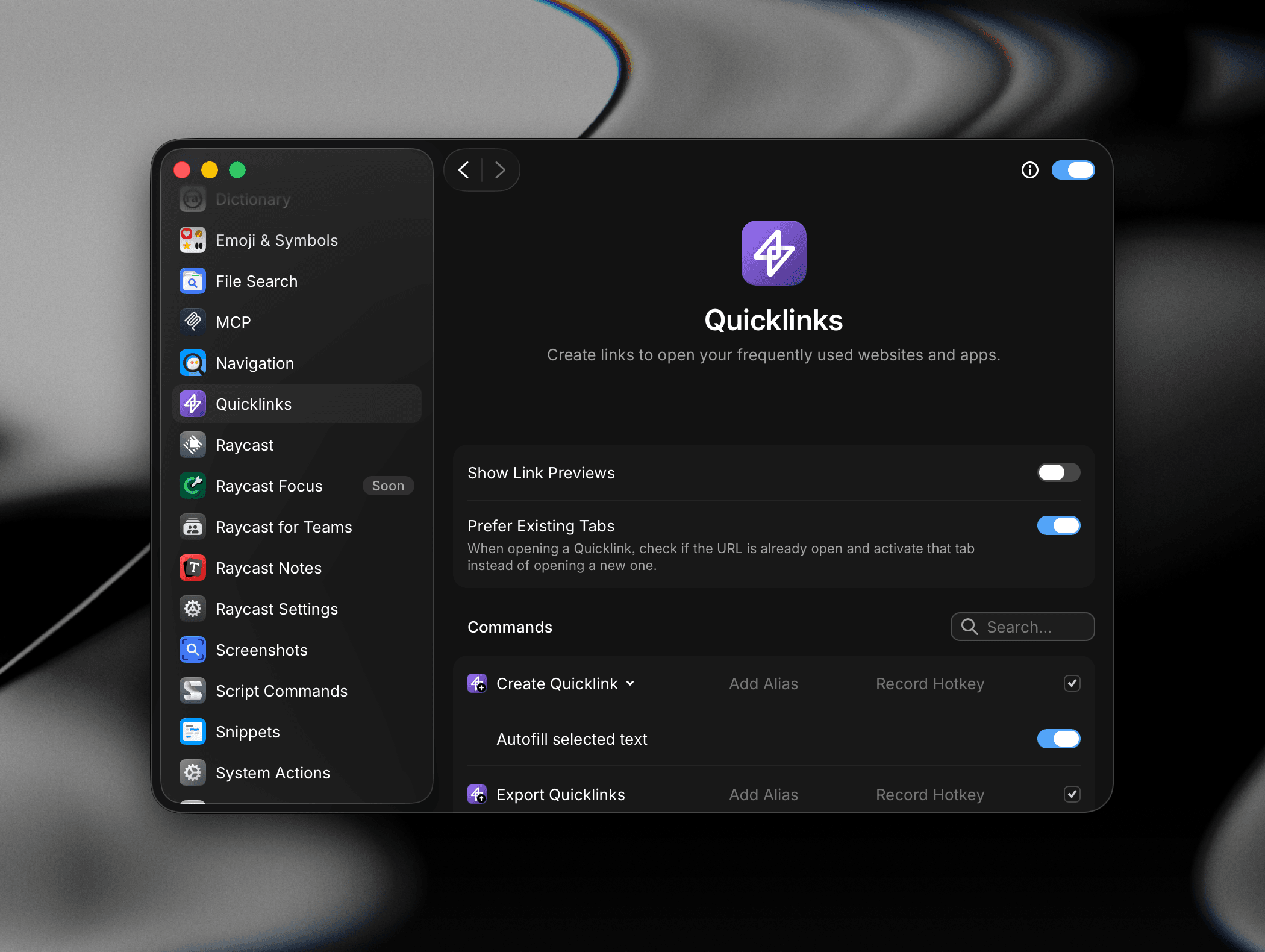Screen dimensions: 1265x952
Task: Click the Export Quicklinks command name
Action: tap(561, 795)
